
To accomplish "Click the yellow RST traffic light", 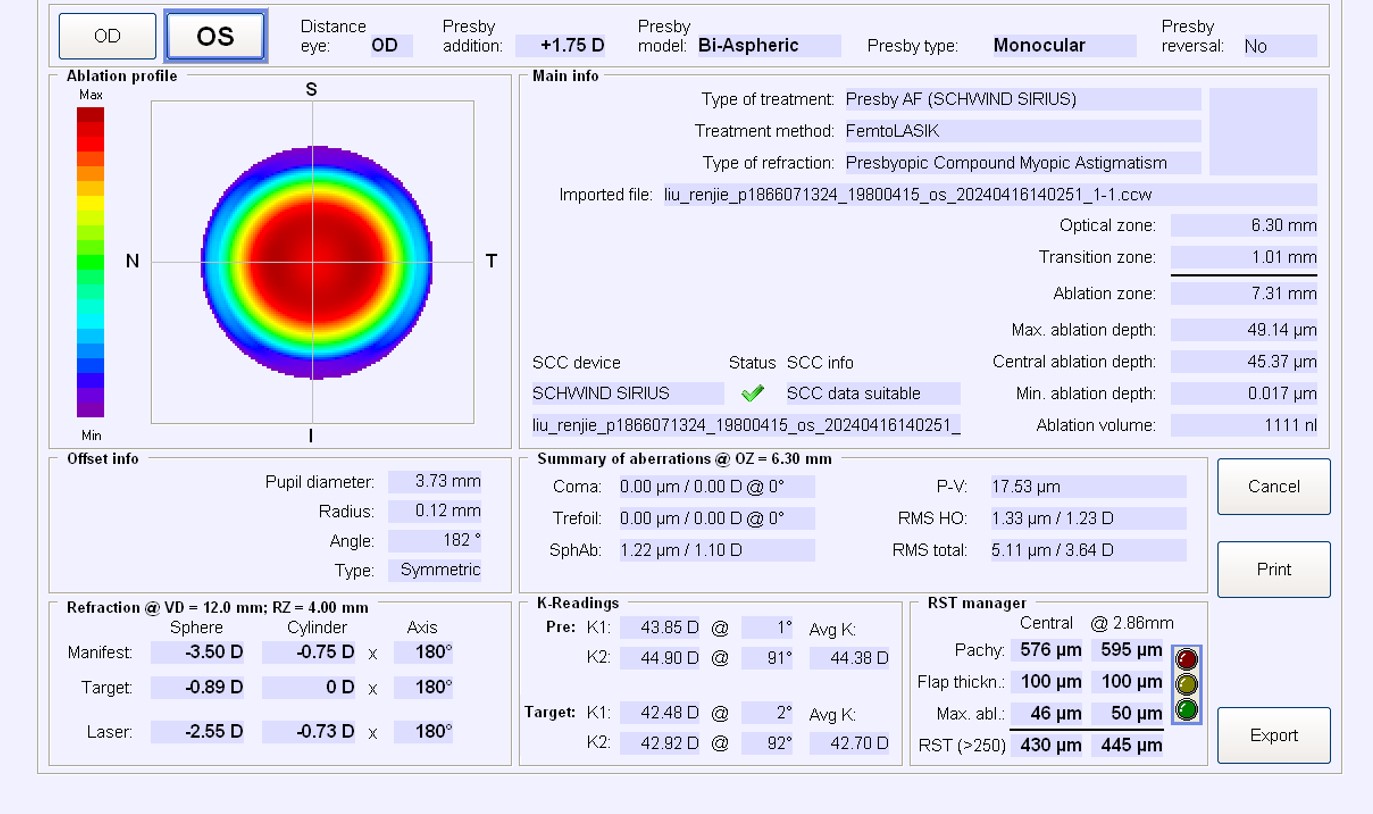I will coord(1186,685).
